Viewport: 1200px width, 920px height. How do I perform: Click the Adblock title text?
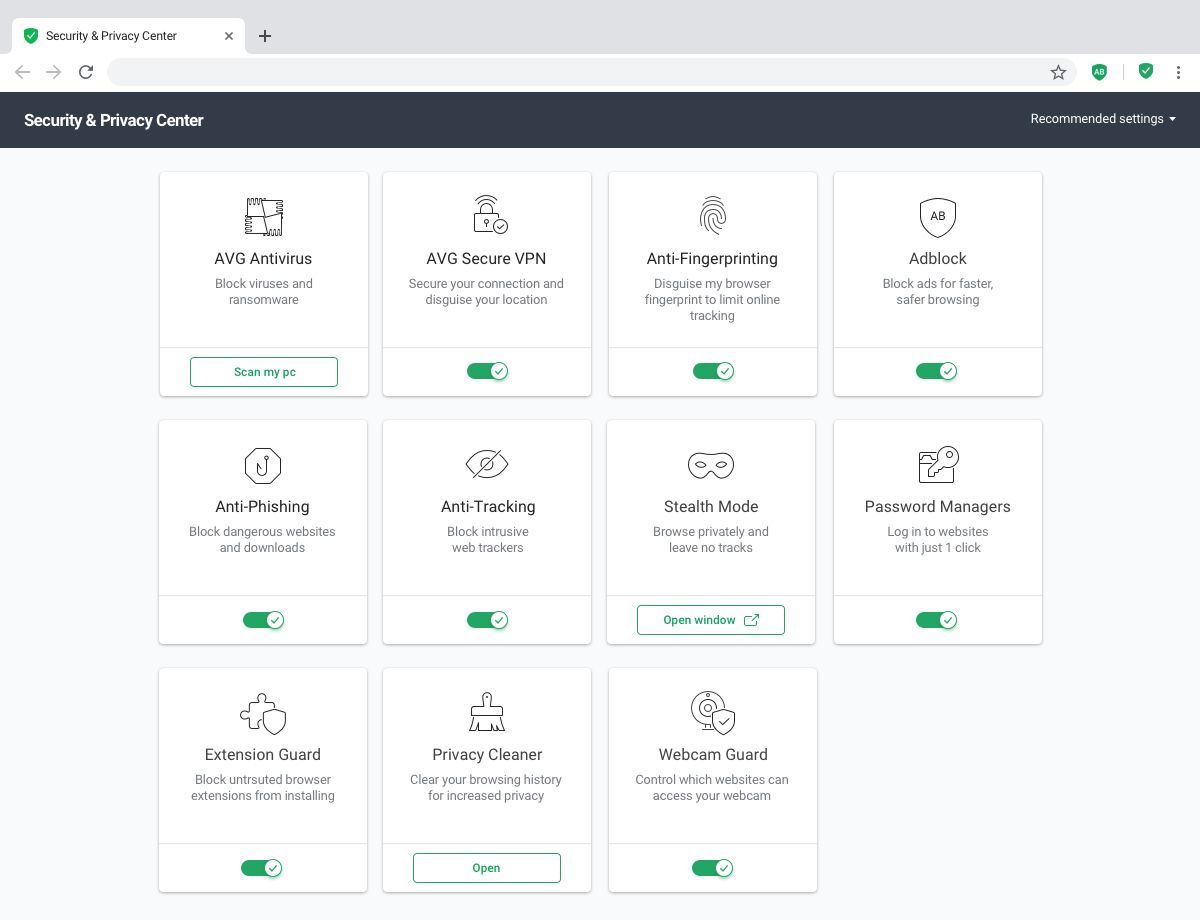click(938, 259)
